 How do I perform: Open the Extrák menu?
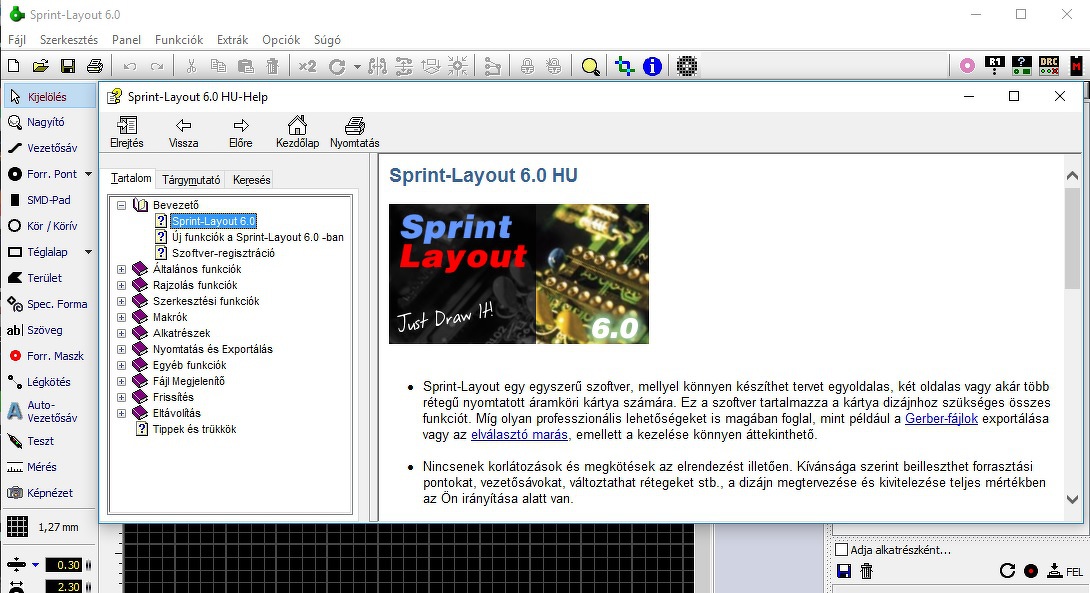tap(232, 40)
